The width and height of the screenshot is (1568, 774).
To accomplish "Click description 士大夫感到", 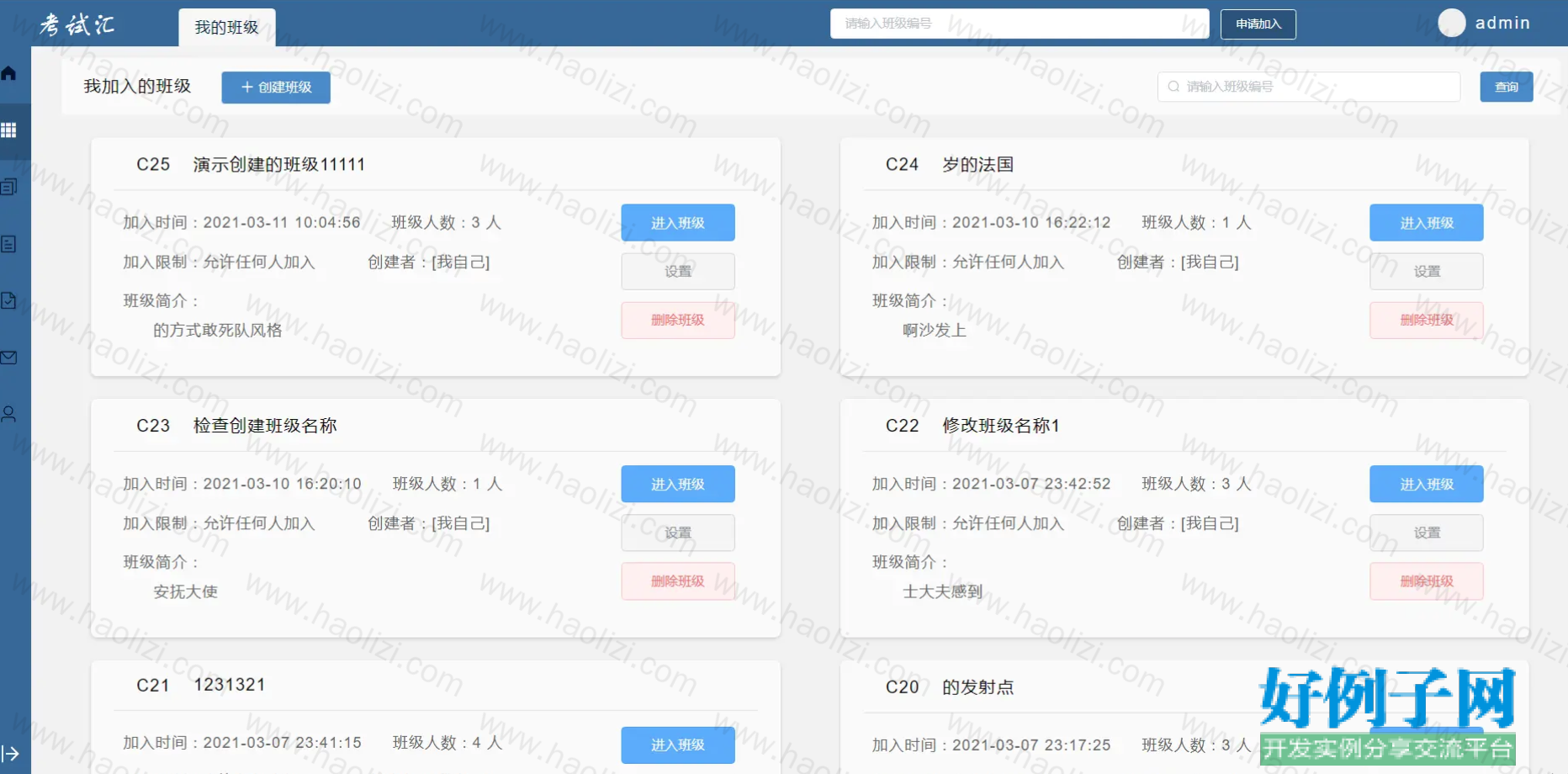I will [x=942, y=592].
